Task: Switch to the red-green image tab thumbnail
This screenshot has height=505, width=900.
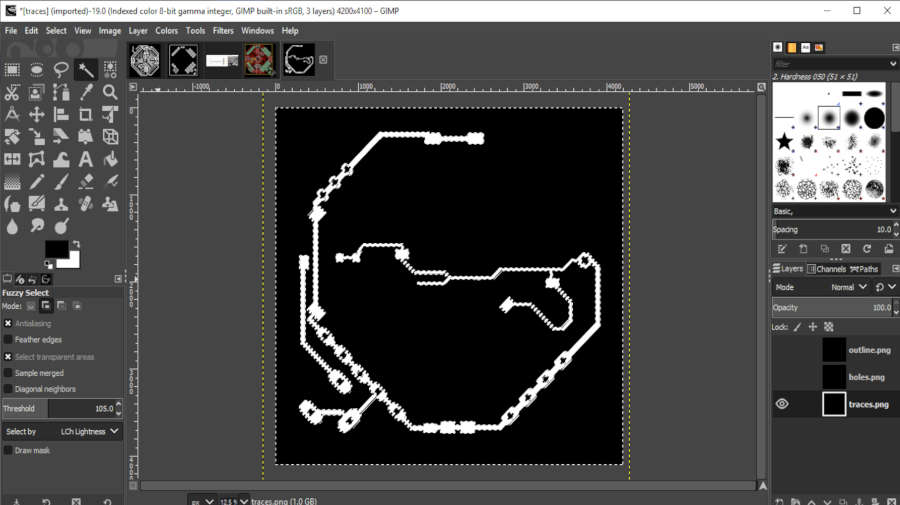Action: tap(259, 60)
